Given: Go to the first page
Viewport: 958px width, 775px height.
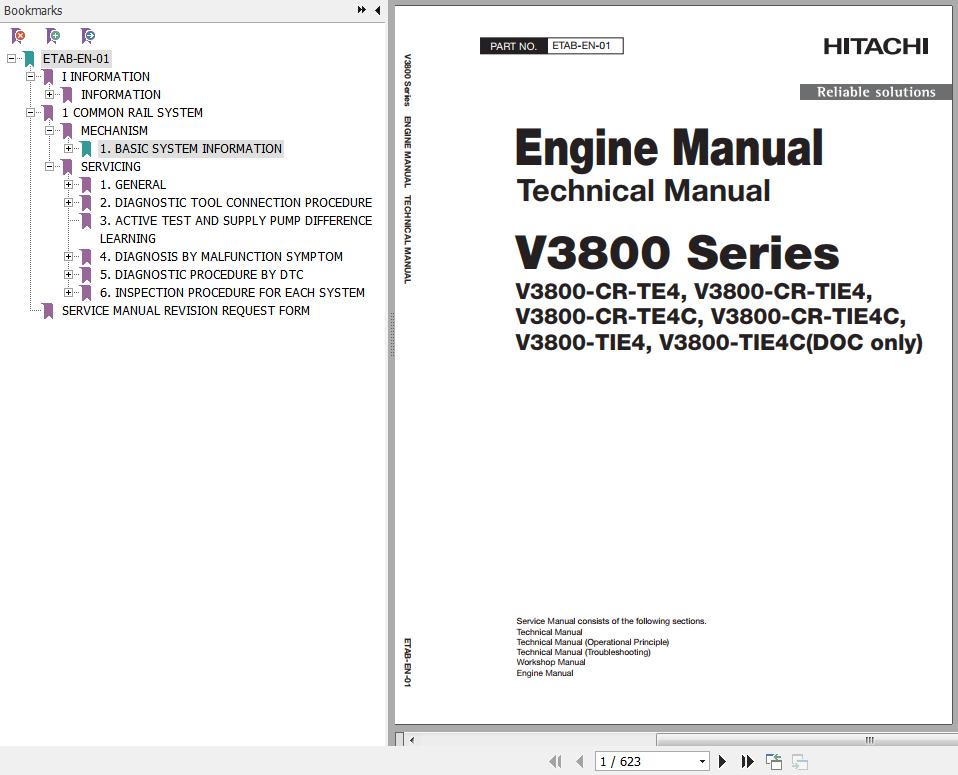Looking at the screenshot, I should (x=555, y=762).
